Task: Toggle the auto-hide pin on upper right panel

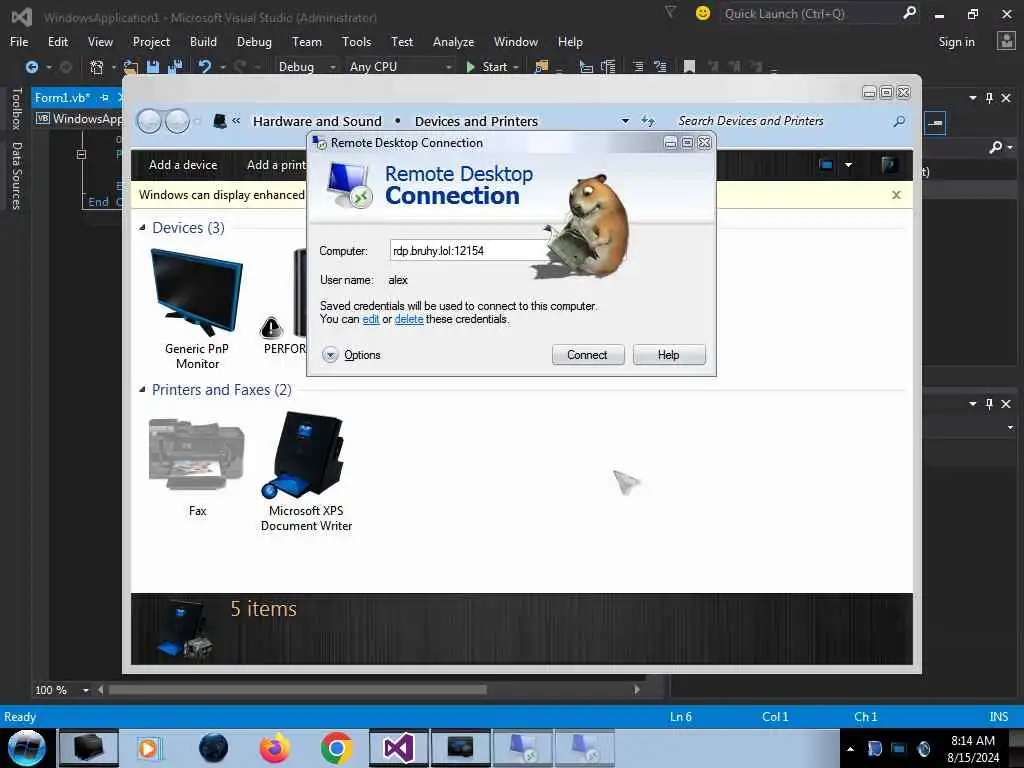Action: [x=989, y=98]
